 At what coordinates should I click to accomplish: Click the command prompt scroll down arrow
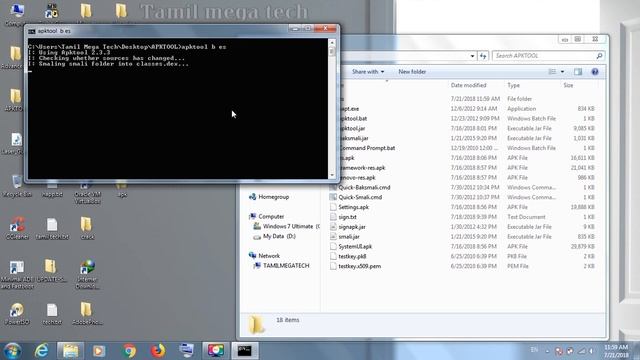tap(332, 175)
